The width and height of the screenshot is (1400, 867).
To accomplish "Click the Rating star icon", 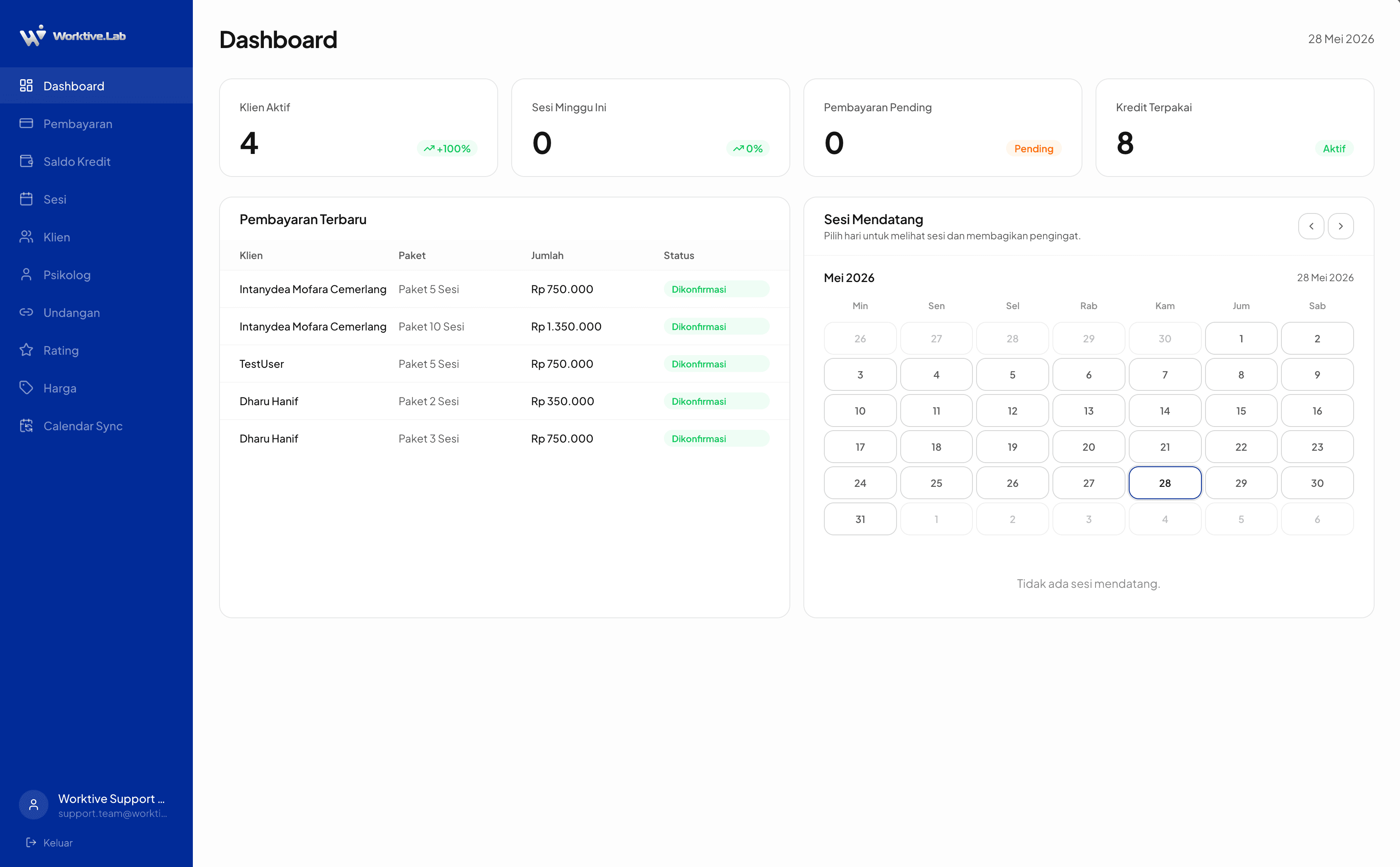I will click(26, 350).
